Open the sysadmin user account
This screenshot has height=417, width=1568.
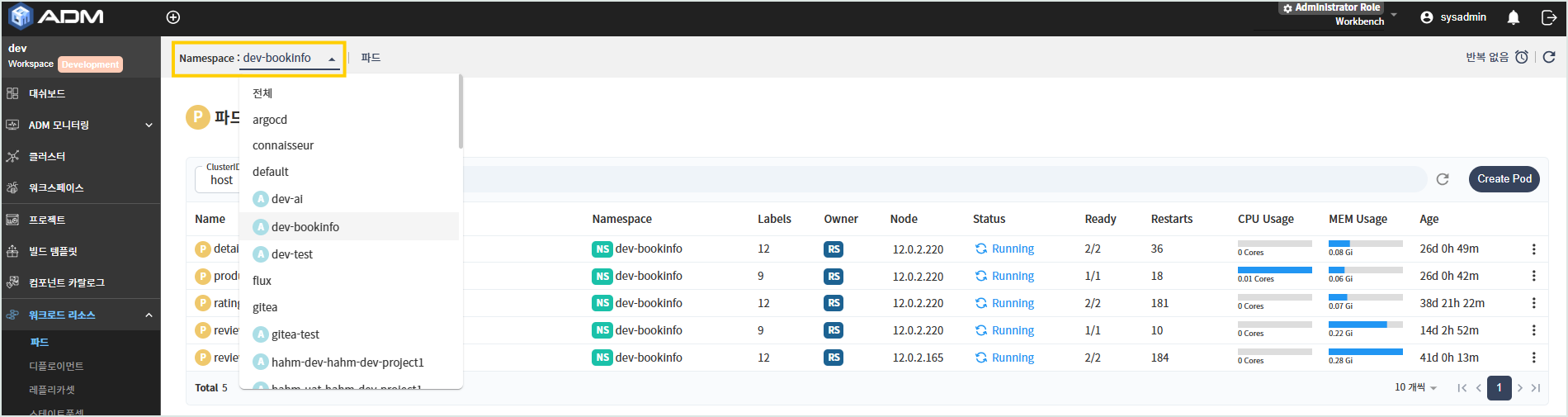pyautogui.click(x=1453, y=17)
